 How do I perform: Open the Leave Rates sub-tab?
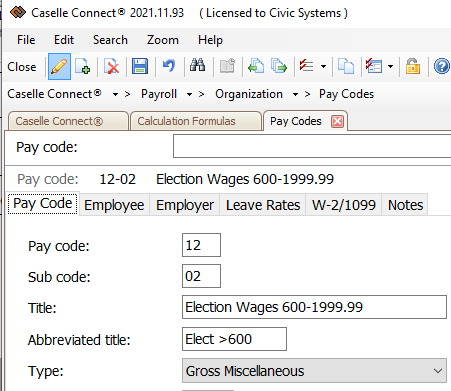click(x=263, y=205)
